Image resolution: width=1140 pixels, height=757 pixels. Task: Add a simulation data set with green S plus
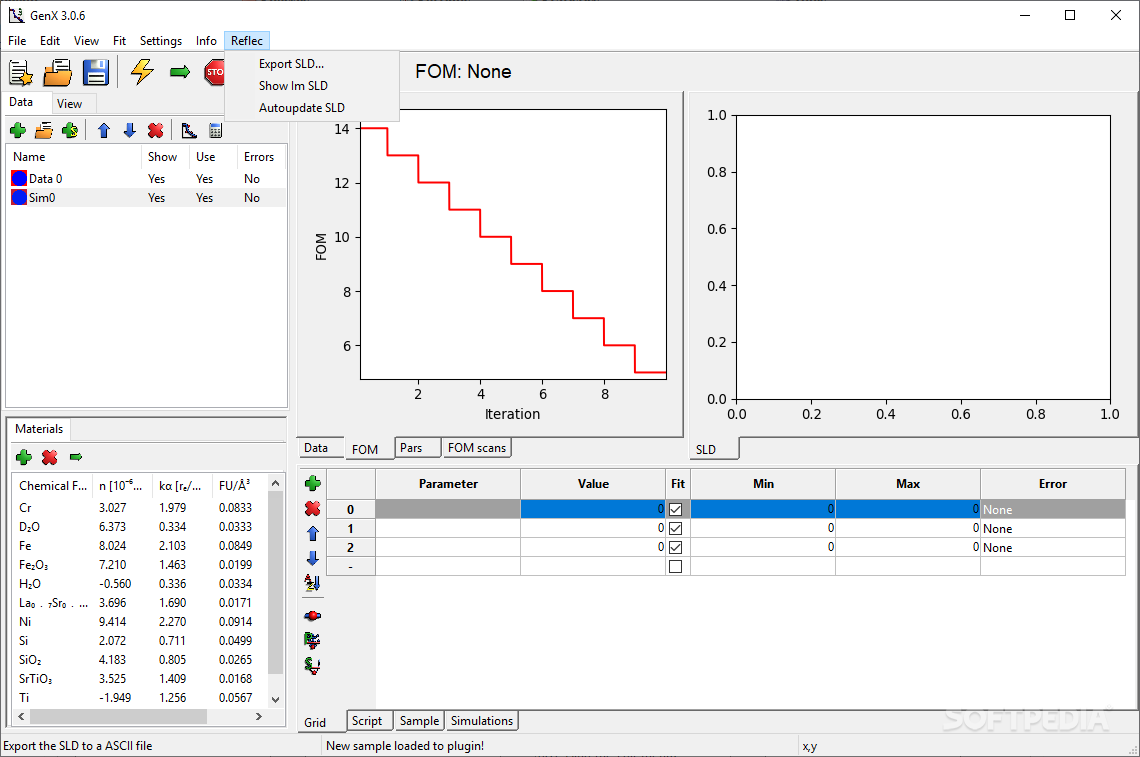click(70, 130)
